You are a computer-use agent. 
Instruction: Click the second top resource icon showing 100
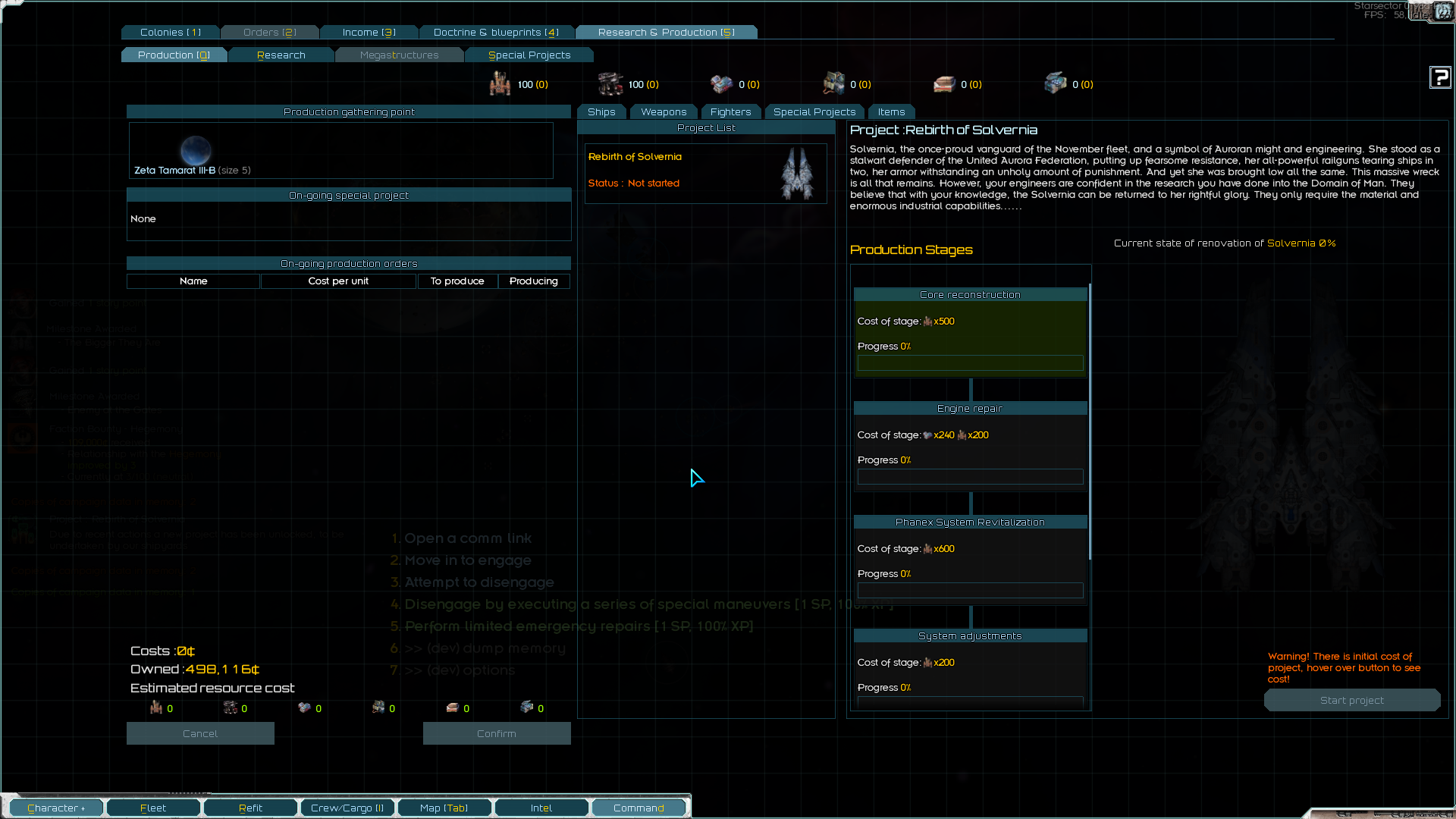(610, 83)
